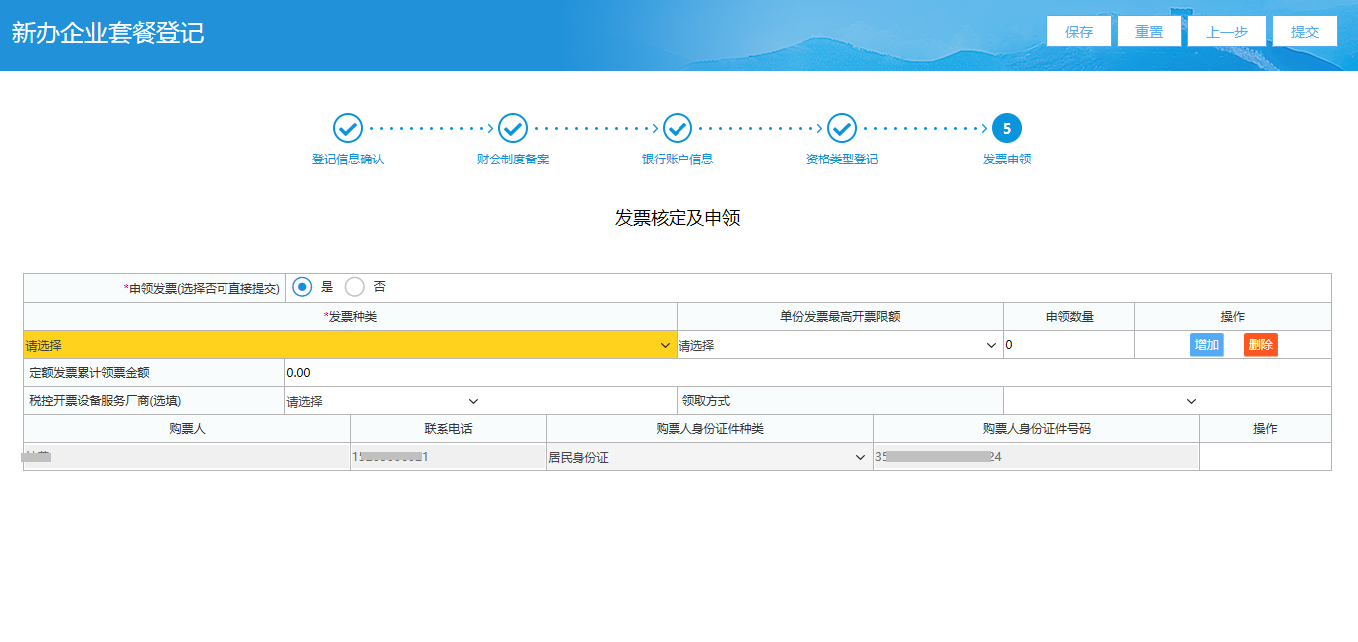Viewport: 1358px width, 642px height.
Task: Select 否 radio button for 申领发票
Action: tap(355, 287)
